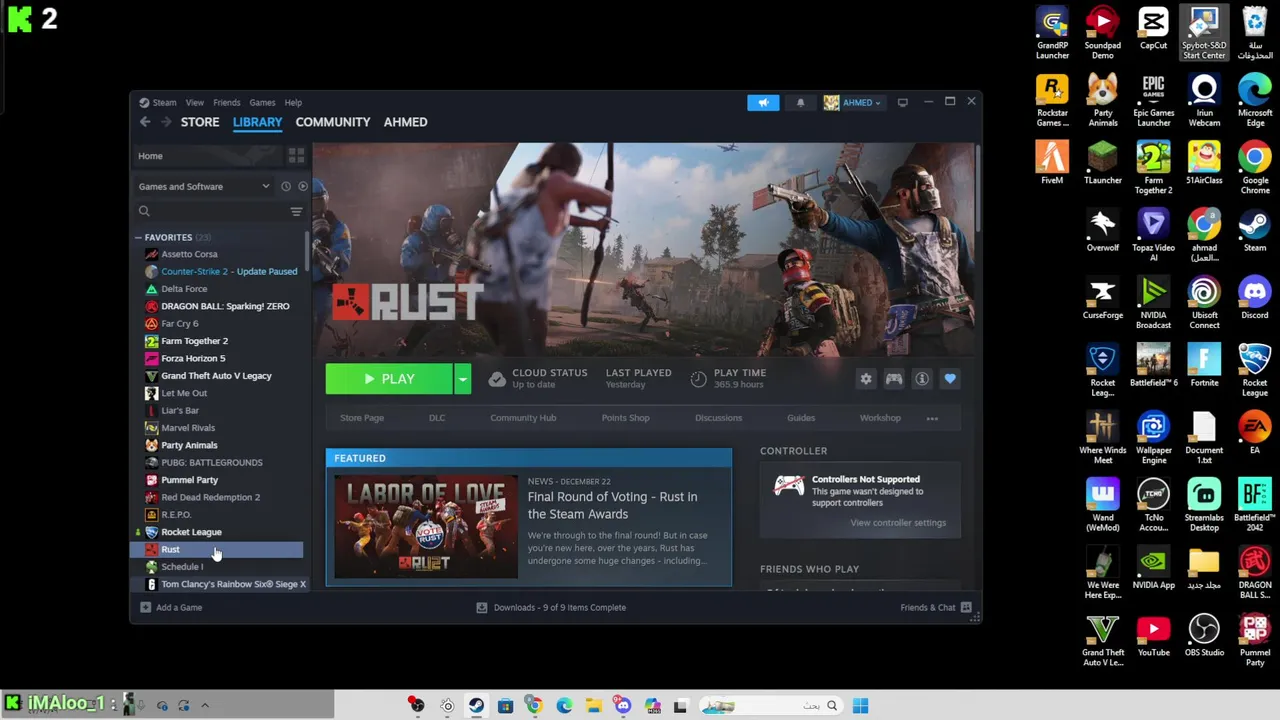Screen dimensions: 1280x720
Task: Open the Rust Community Hub link
Action: click(x=523, y=418)
